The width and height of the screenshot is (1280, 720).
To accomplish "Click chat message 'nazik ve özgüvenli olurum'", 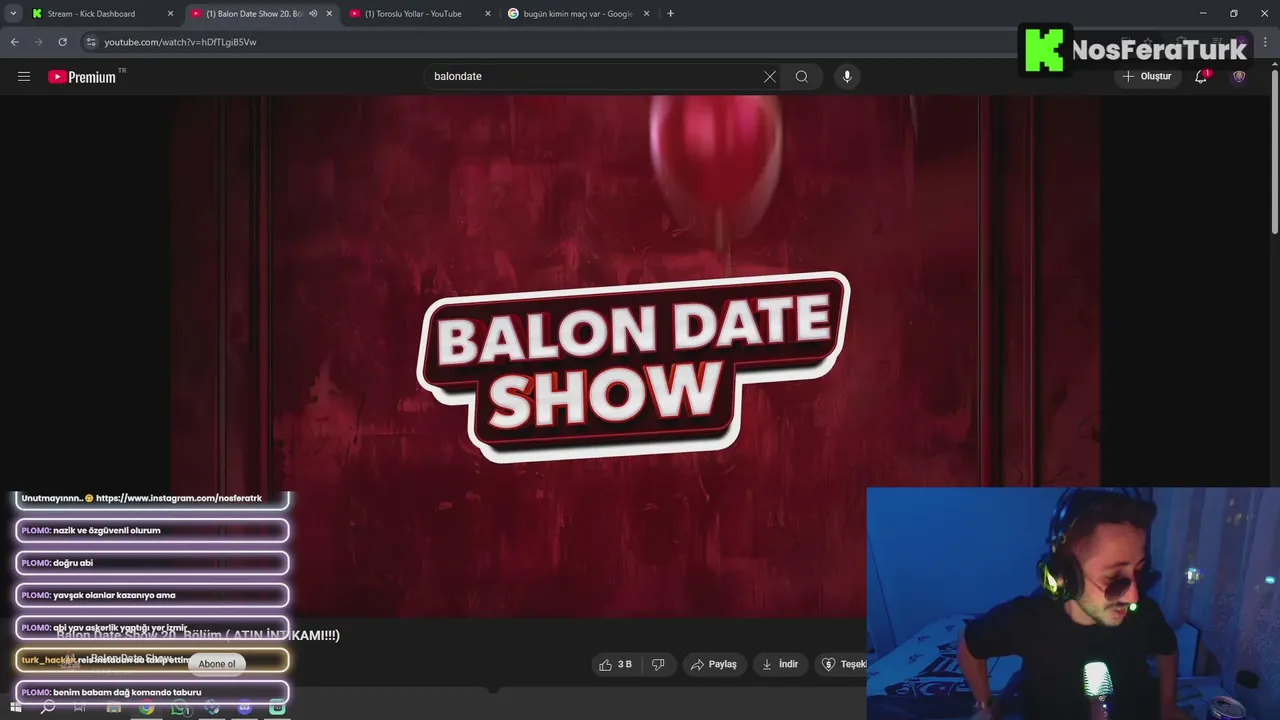I will click(152, 531).
